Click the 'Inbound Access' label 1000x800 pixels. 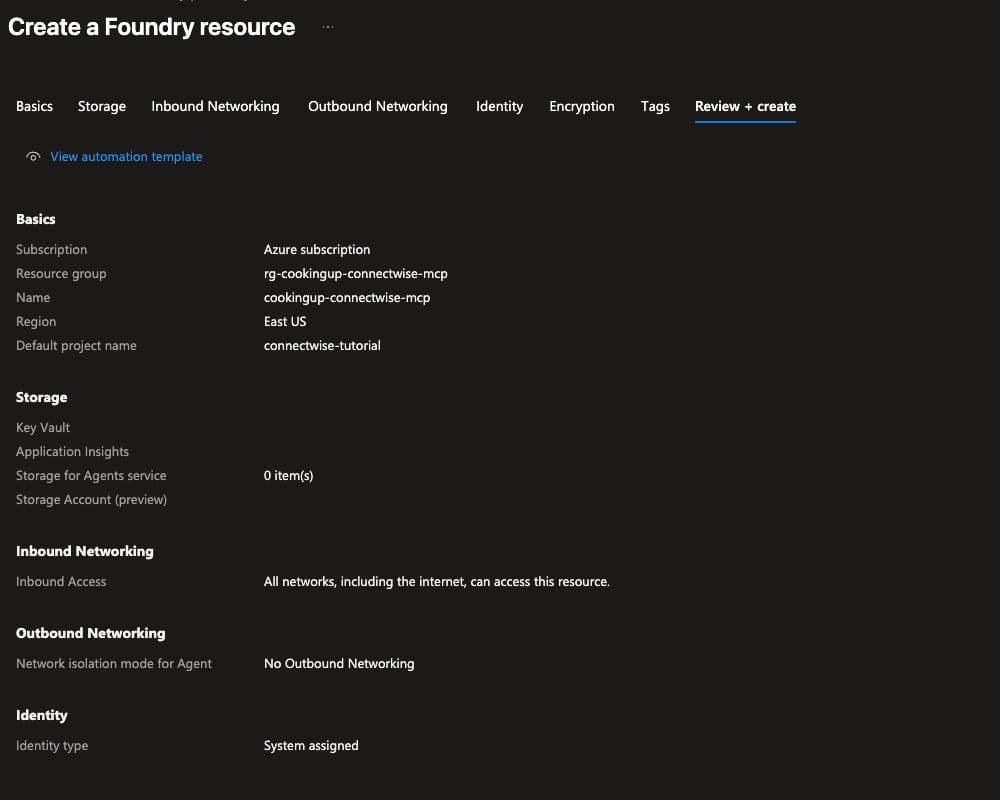(x=61, y=582)
